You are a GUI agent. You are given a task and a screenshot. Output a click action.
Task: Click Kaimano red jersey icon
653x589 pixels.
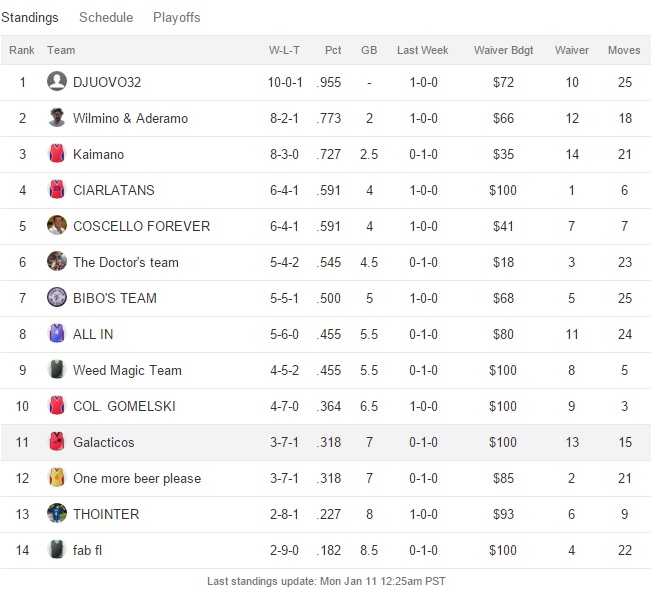[57, 154]
